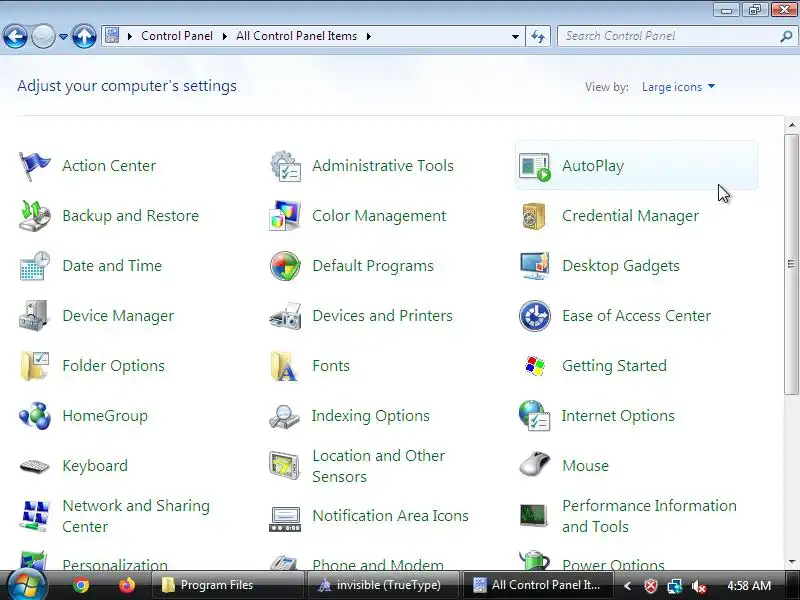
Task: Open the Action Center flag icon
Action: [34, 166]
